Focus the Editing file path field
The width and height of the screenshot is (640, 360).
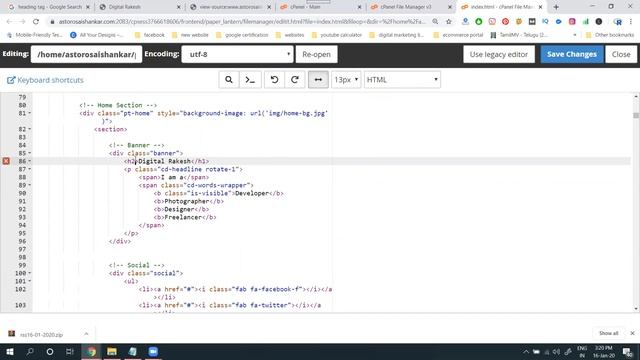(86, 54)
